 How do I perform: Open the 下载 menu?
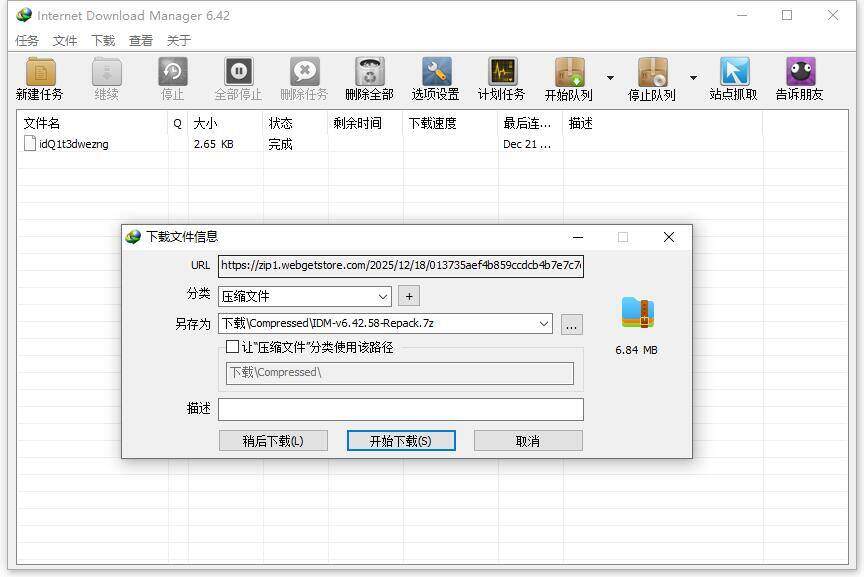coord(103,41)
